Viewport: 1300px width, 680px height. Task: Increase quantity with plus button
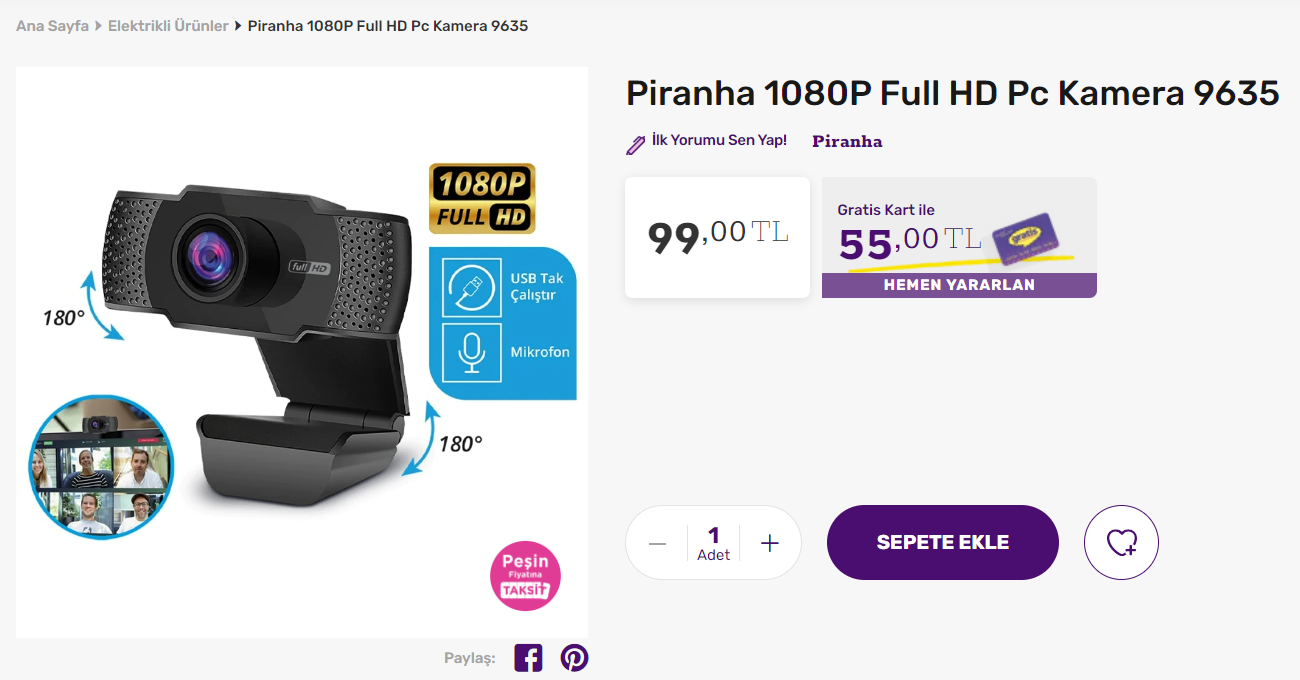click(769, 543)
